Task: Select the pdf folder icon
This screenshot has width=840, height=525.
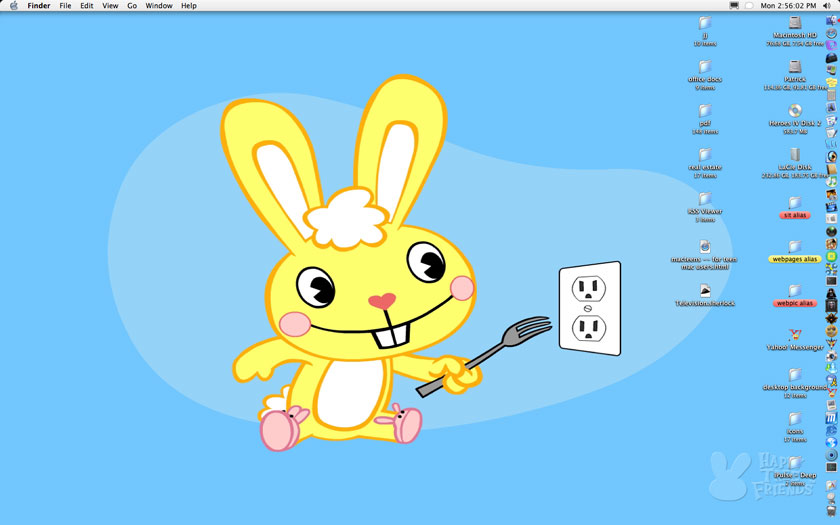Action: (705, 110)
